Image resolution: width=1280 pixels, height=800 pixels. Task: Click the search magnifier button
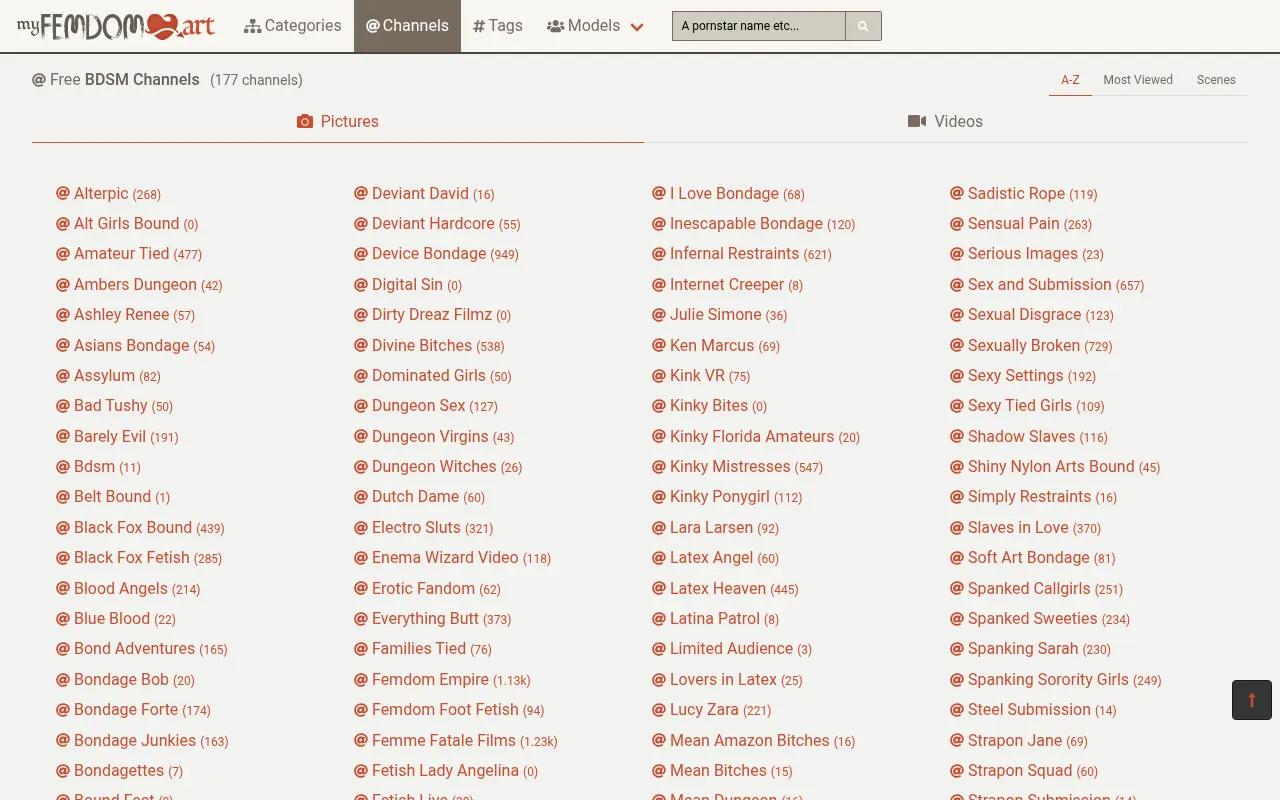863,26
